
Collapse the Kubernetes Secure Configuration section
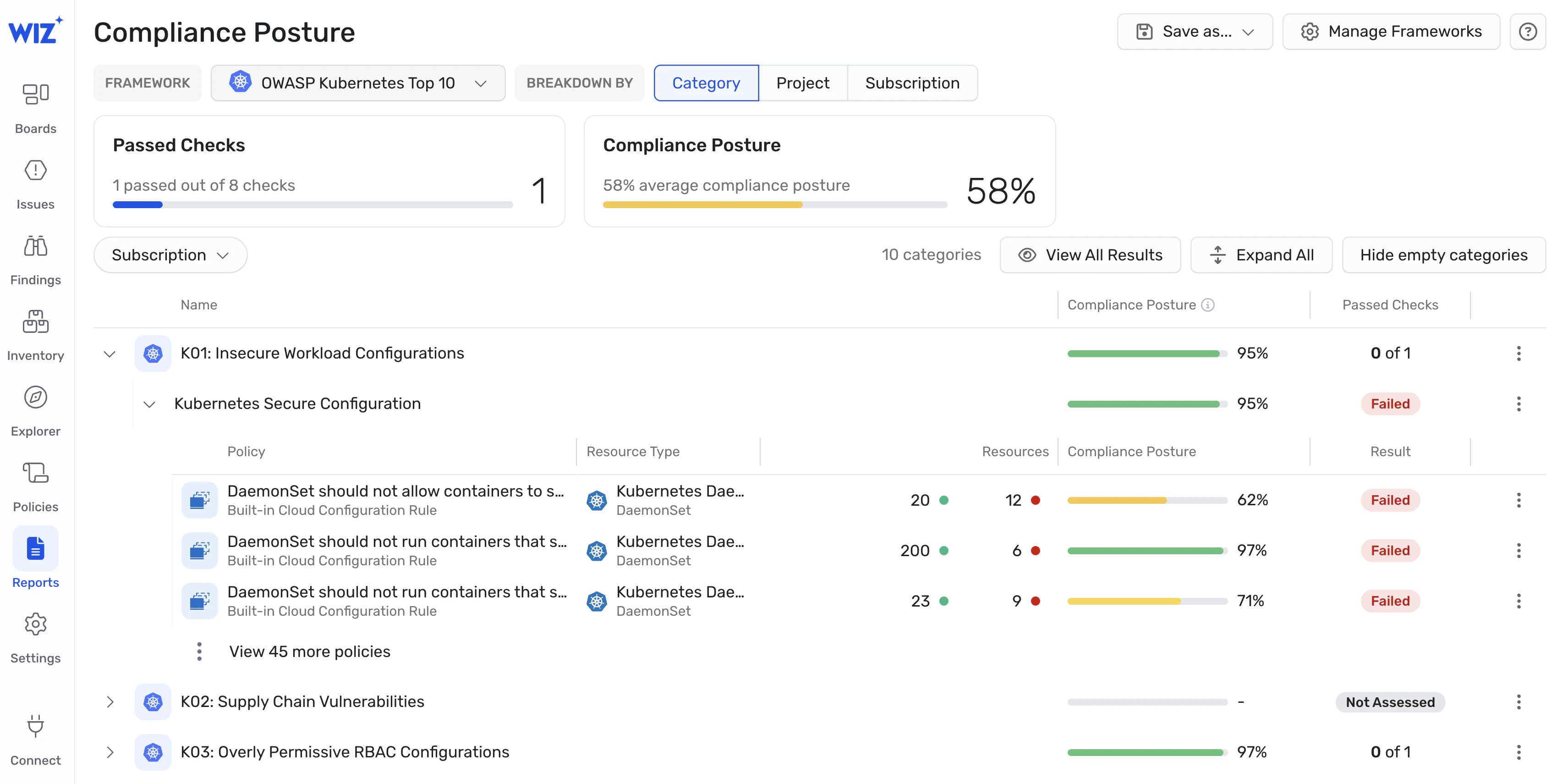click(x=149, y=404)
